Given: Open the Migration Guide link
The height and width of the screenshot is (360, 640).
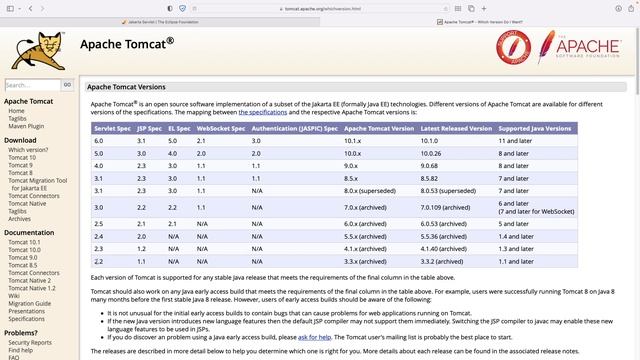Looking at the screenshot, I should tap(29, 304).
